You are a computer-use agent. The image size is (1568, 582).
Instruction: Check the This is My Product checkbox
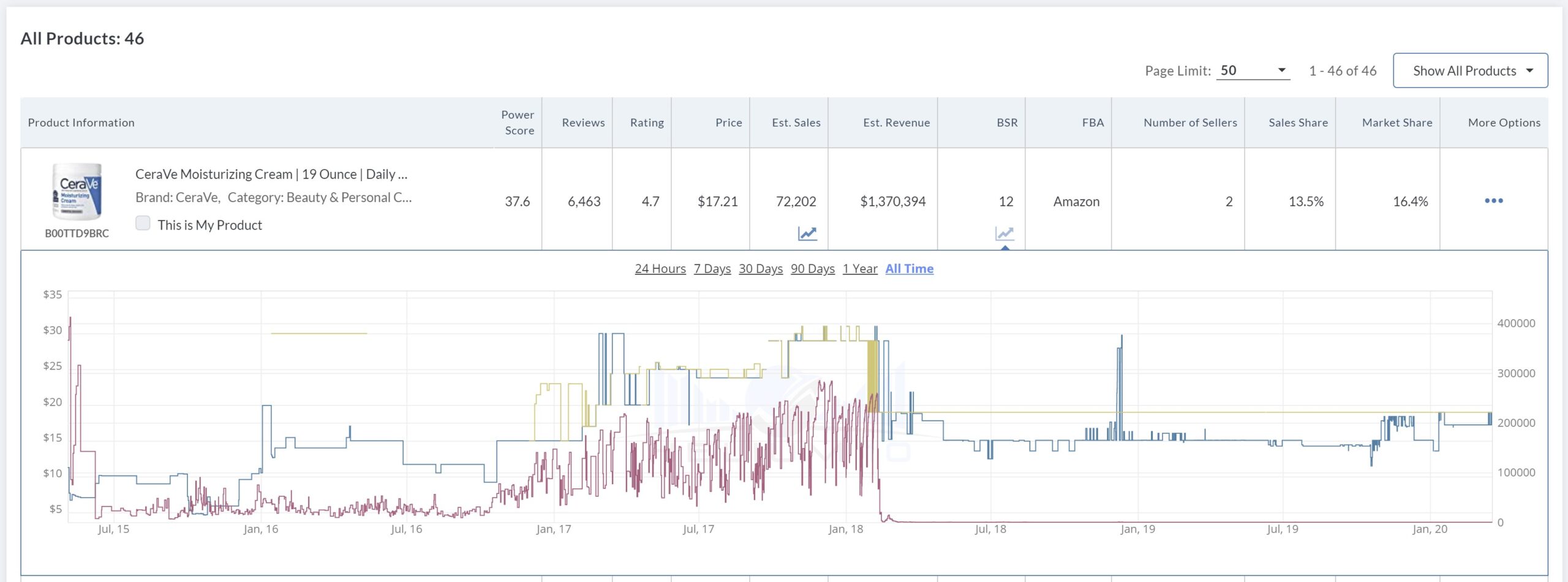click(x=143, y=223)
